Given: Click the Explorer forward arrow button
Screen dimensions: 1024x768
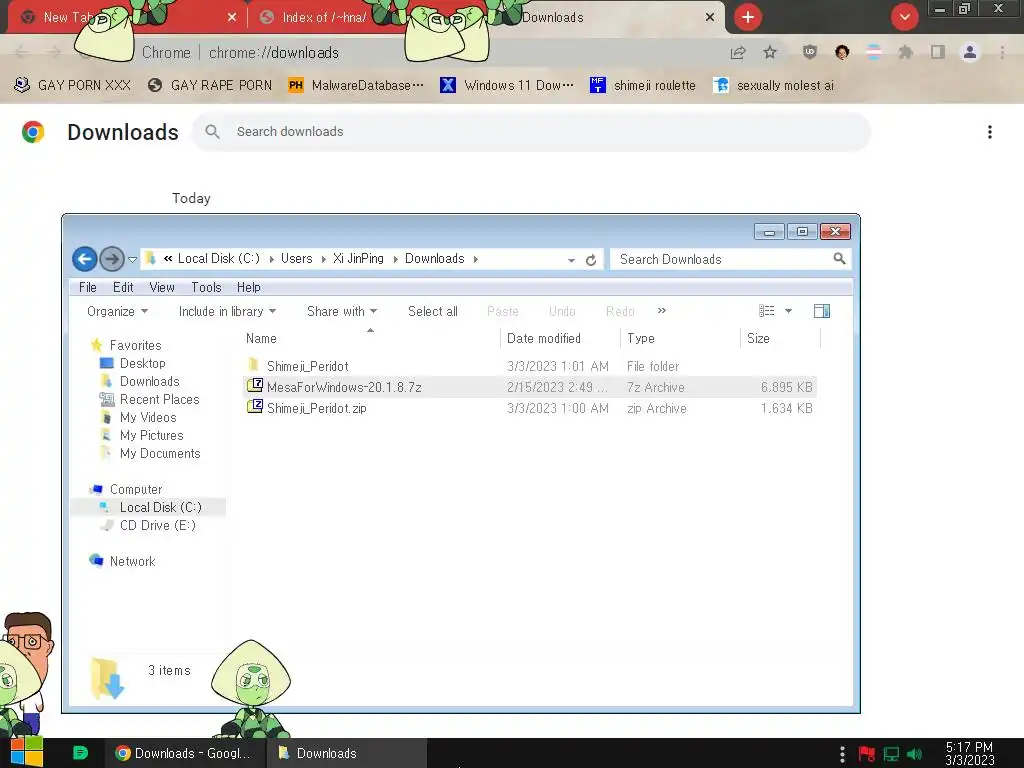Looking at the screenshot, I should [112, 259].
